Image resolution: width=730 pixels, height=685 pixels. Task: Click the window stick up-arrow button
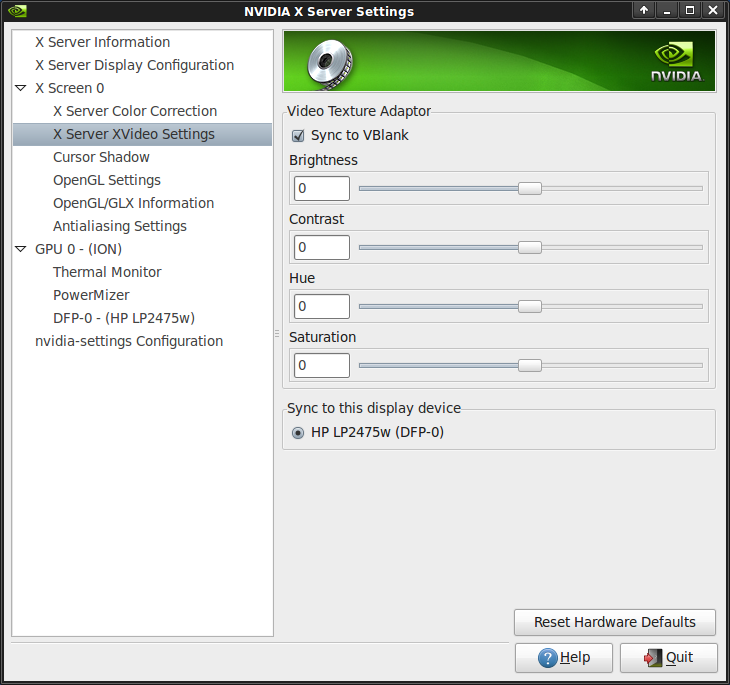644,10
